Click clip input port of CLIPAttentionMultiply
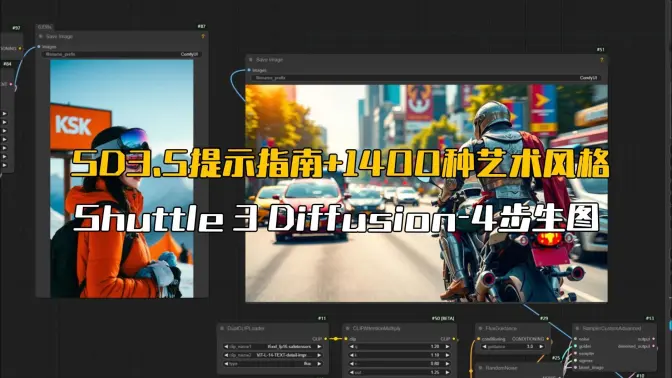The image size is (672, 378). [346, 339]
